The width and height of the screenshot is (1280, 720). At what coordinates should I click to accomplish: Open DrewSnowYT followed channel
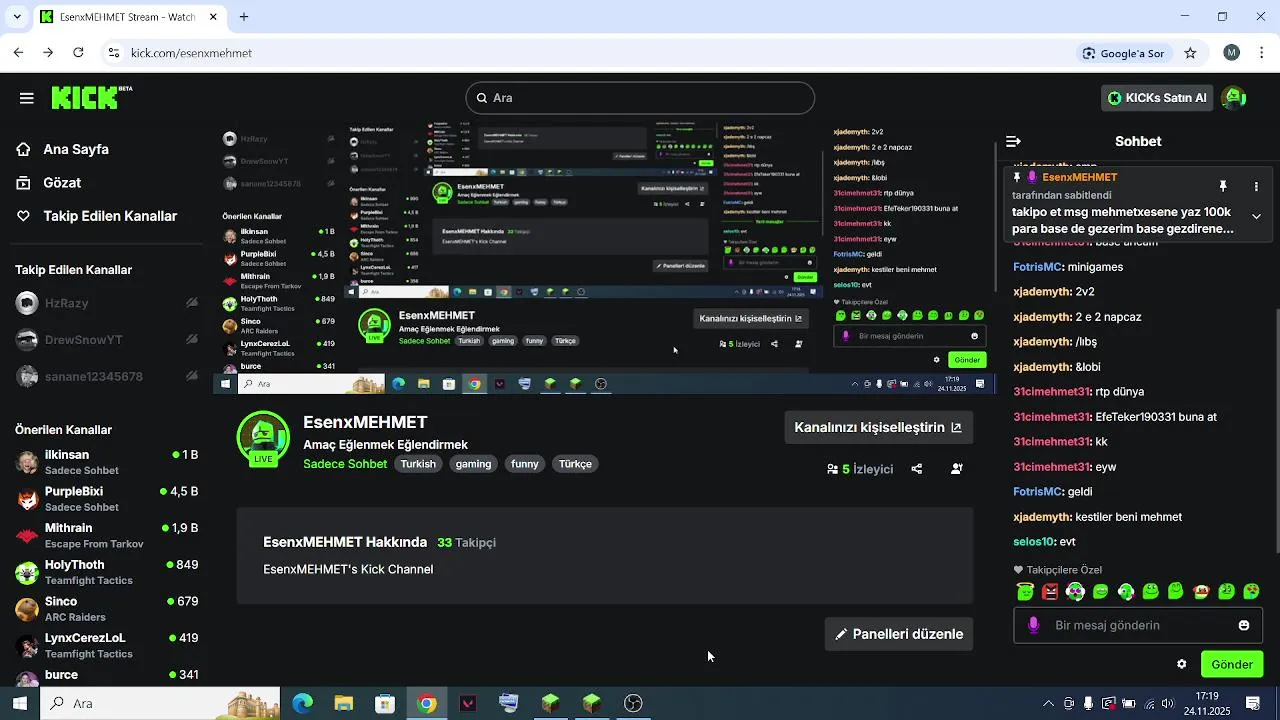pos(107,340)
